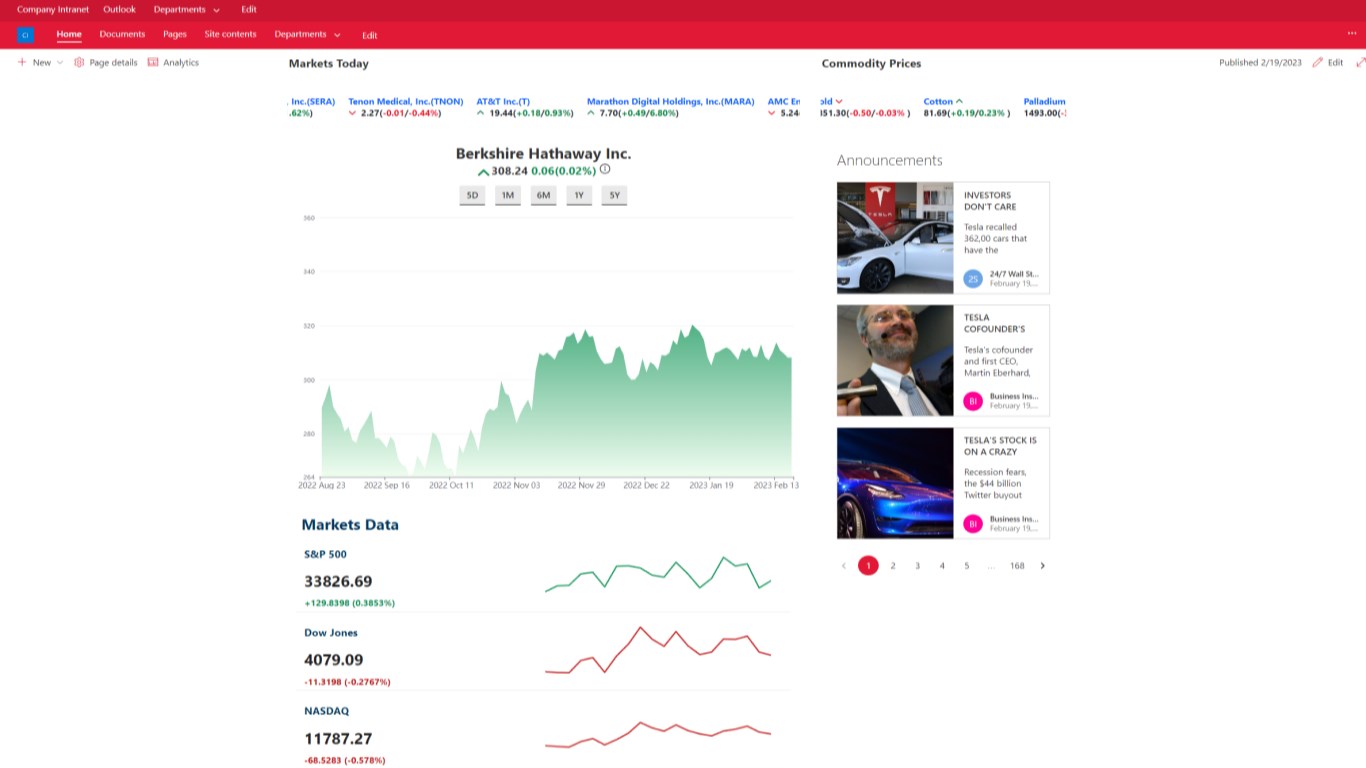
Task: Open Palladium commodity link
Action: pos(1045,102)
